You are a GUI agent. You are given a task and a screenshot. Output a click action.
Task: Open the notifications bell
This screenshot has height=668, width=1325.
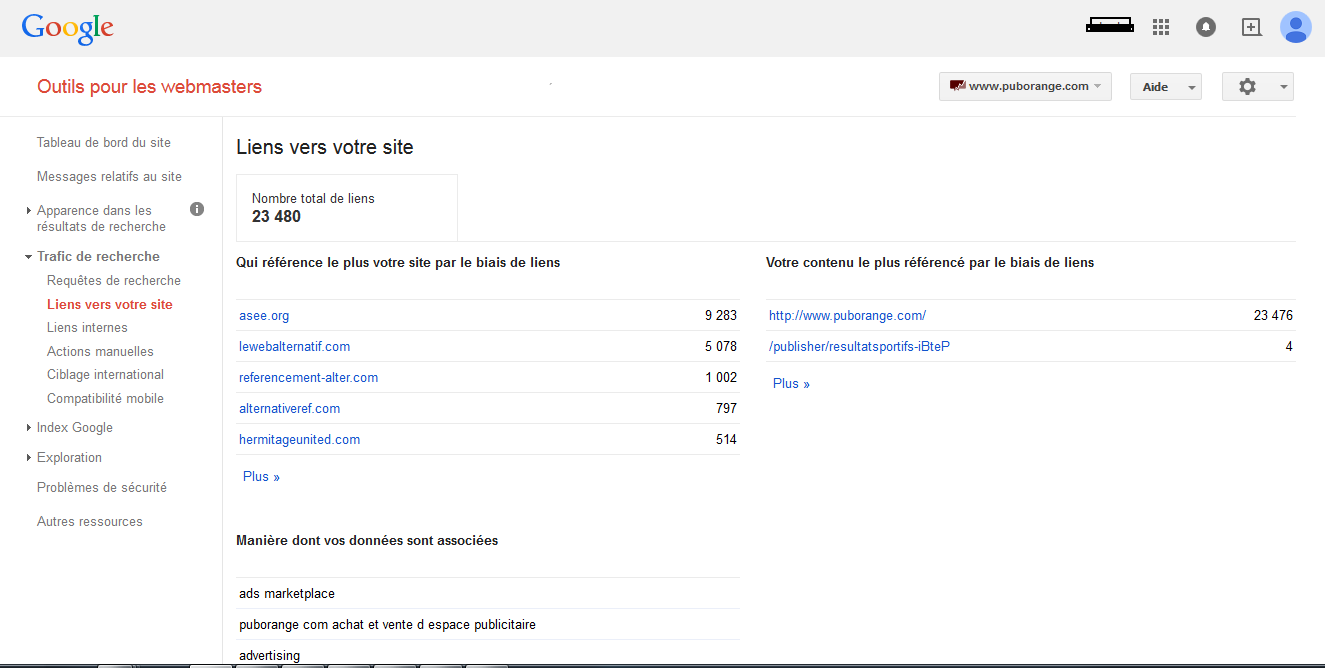tap(1206, 27)
